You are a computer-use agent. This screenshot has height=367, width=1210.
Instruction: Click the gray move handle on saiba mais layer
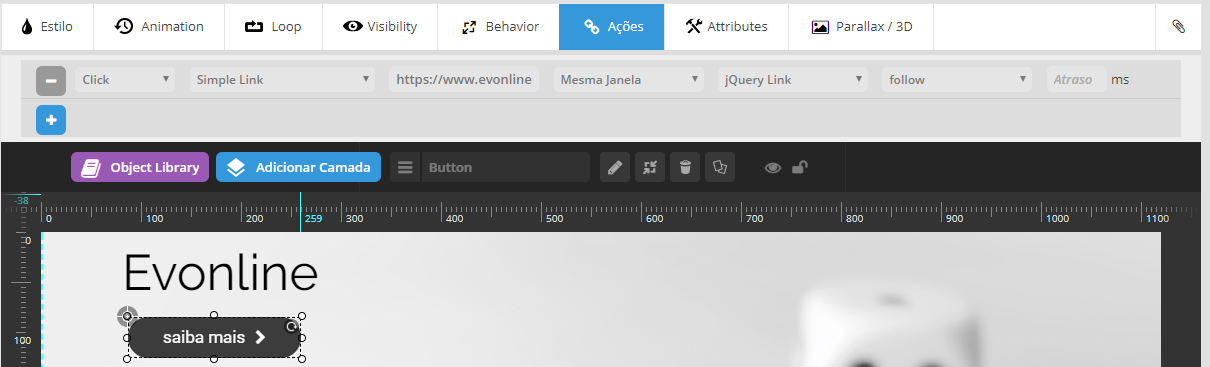point(127,317)
